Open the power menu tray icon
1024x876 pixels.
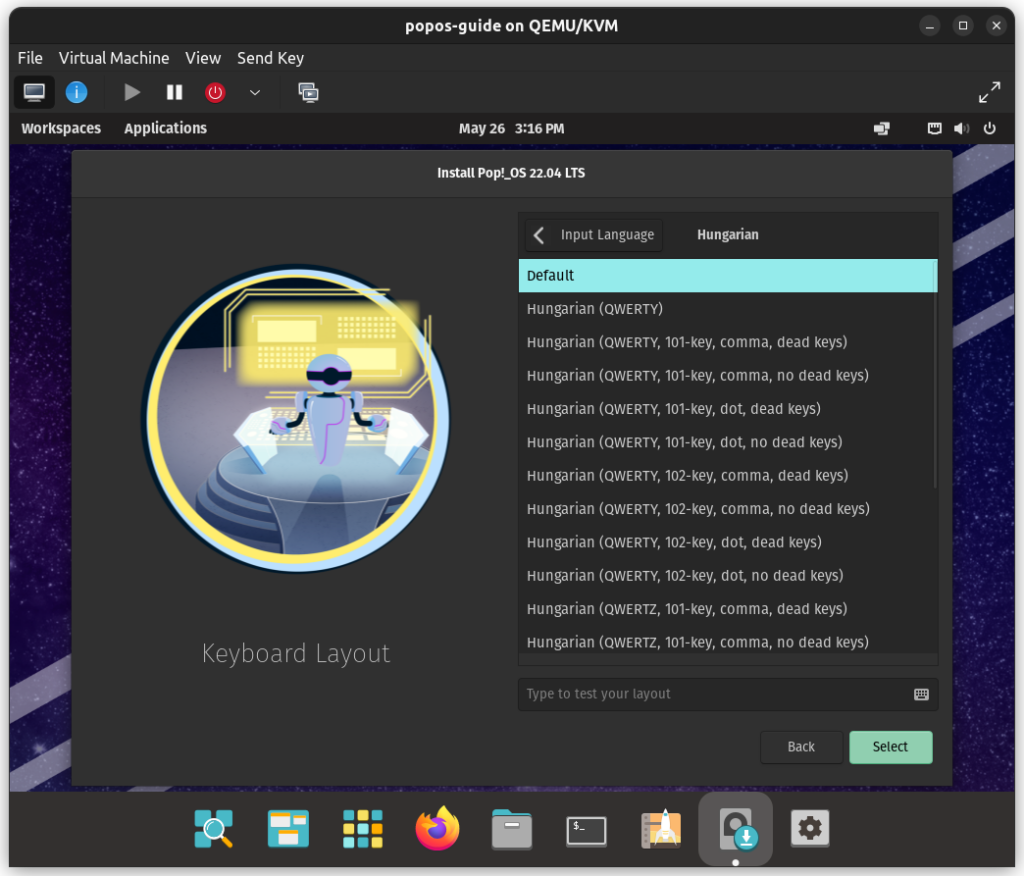989,128
